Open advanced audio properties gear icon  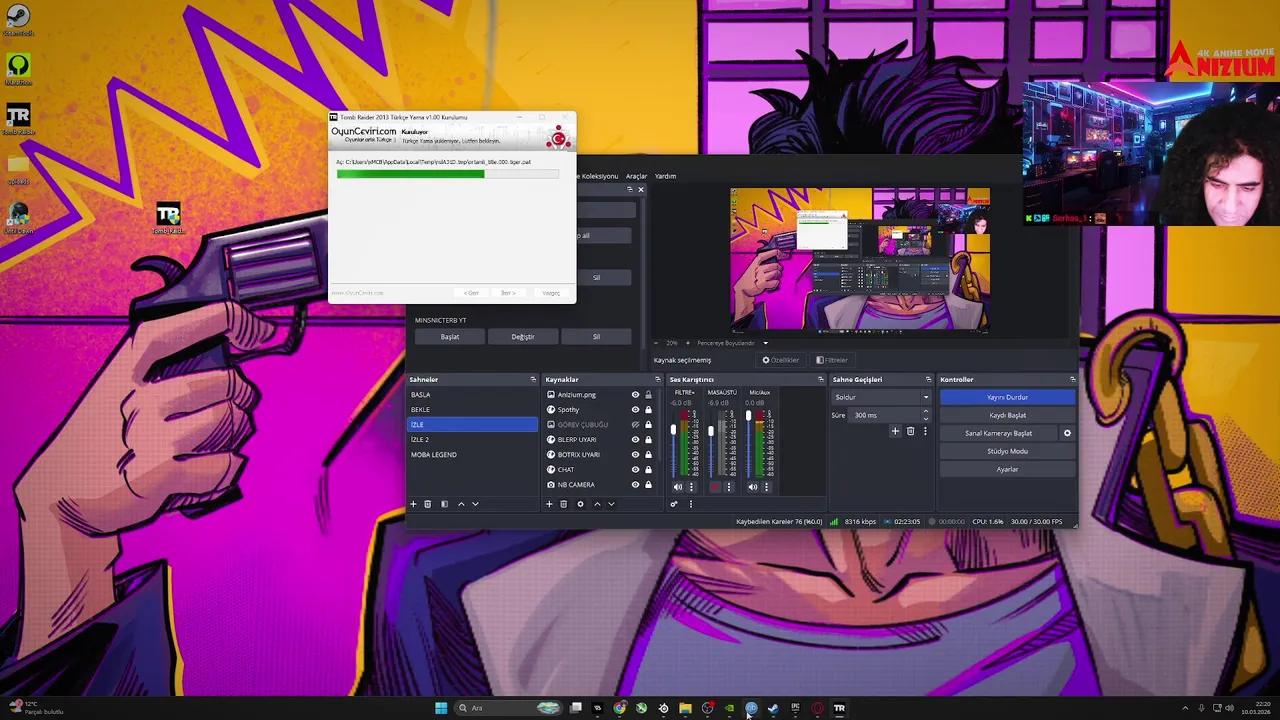[674, 504]
